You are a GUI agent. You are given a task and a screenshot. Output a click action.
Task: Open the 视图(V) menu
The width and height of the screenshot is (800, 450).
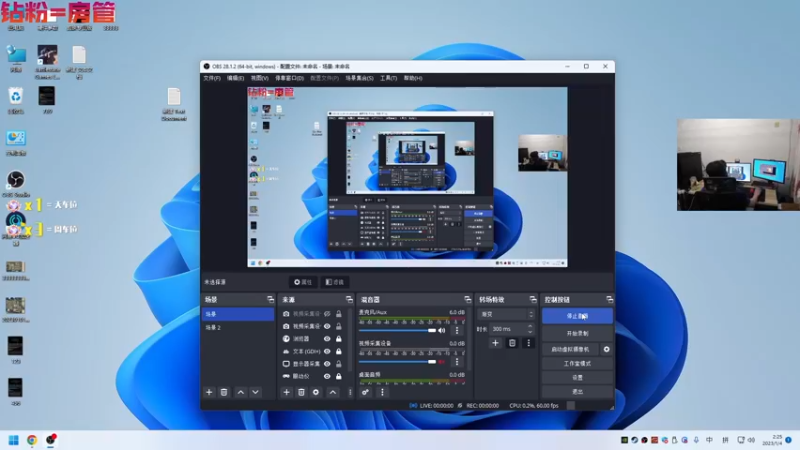click(259, 78)
